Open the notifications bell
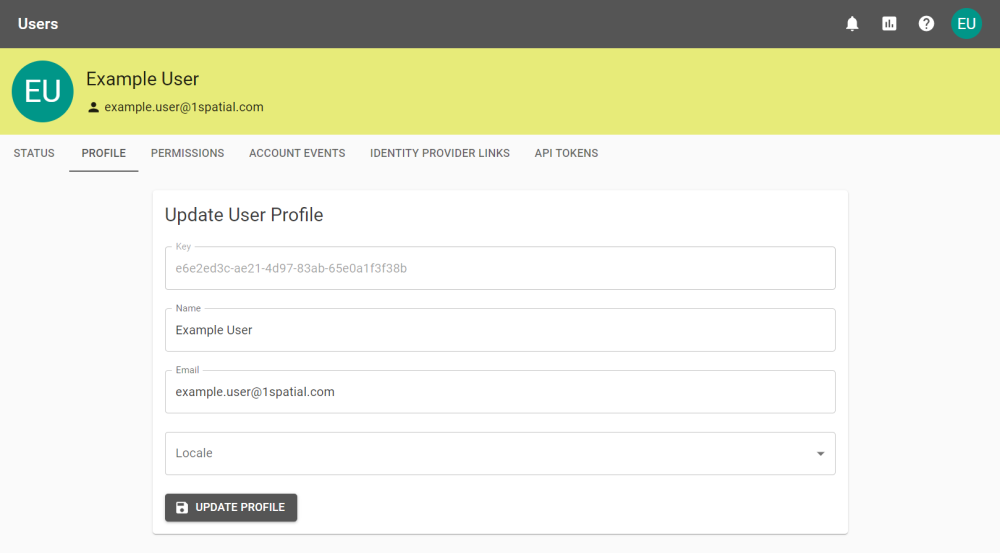Image resolution: width=1000 pixels, height=553 pixels. tap(852, 24)
